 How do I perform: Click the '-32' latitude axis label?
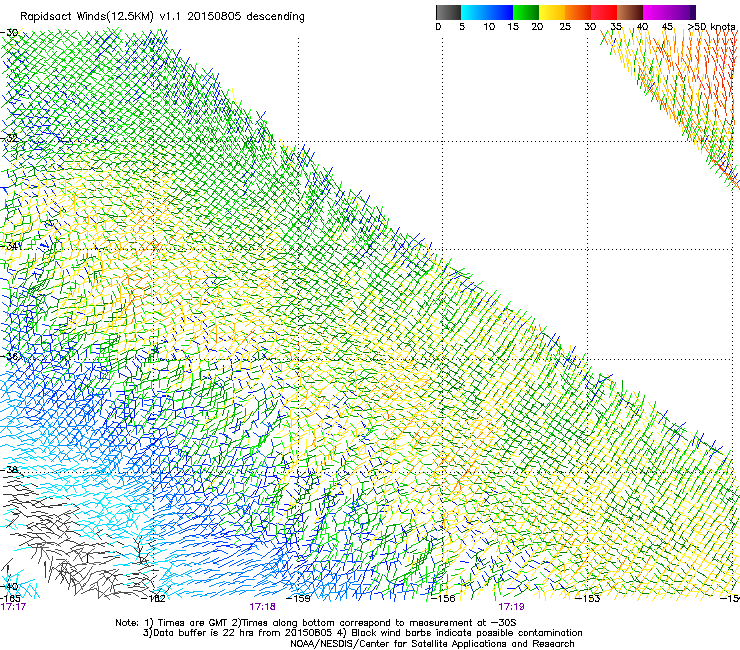coord(9,138)
